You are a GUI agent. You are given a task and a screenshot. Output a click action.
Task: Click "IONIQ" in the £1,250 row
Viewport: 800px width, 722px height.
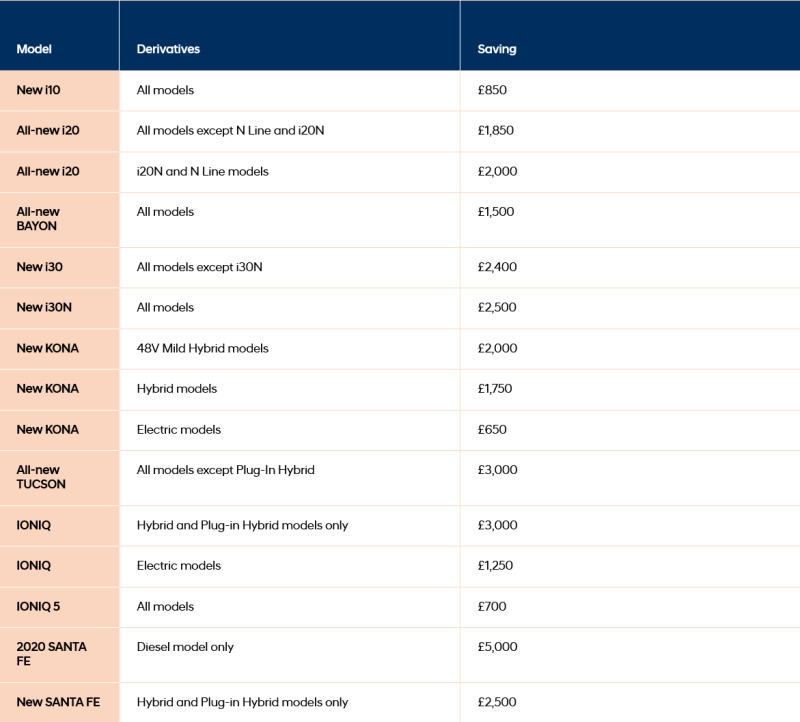coord(34,565)
